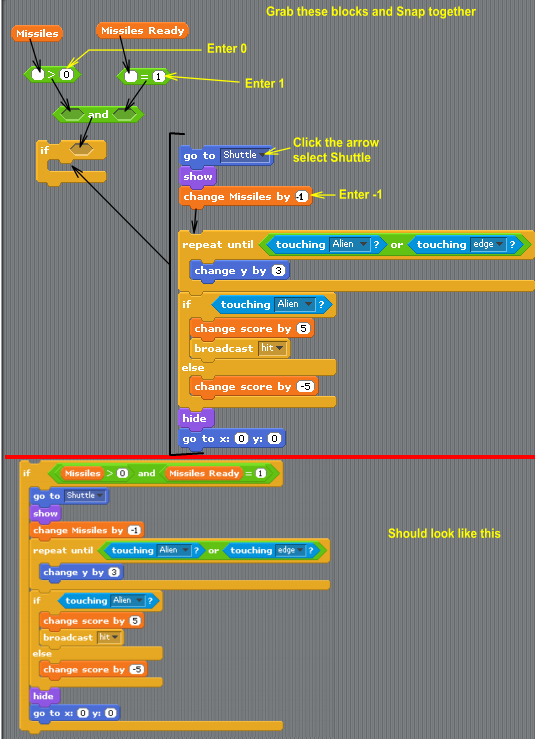Click the 1 field in the unattached equals block

159,76
